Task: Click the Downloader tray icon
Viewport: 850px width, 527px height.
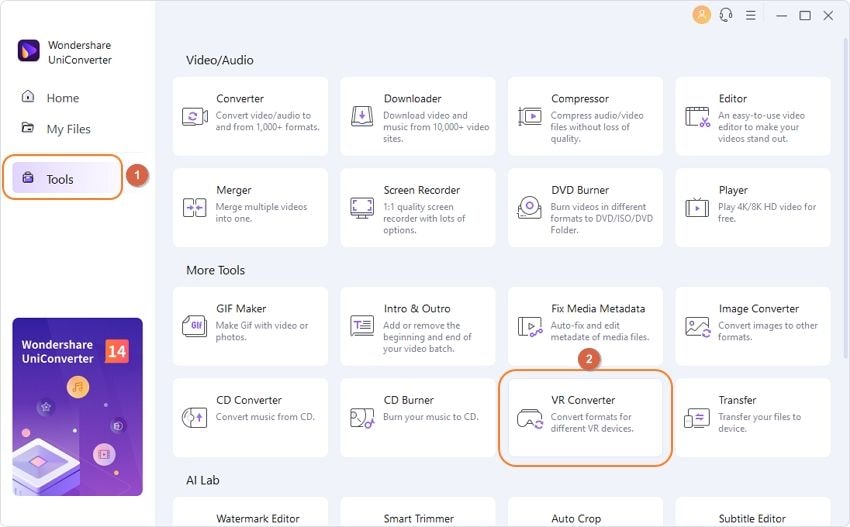Action: click(x=362, y=117)
